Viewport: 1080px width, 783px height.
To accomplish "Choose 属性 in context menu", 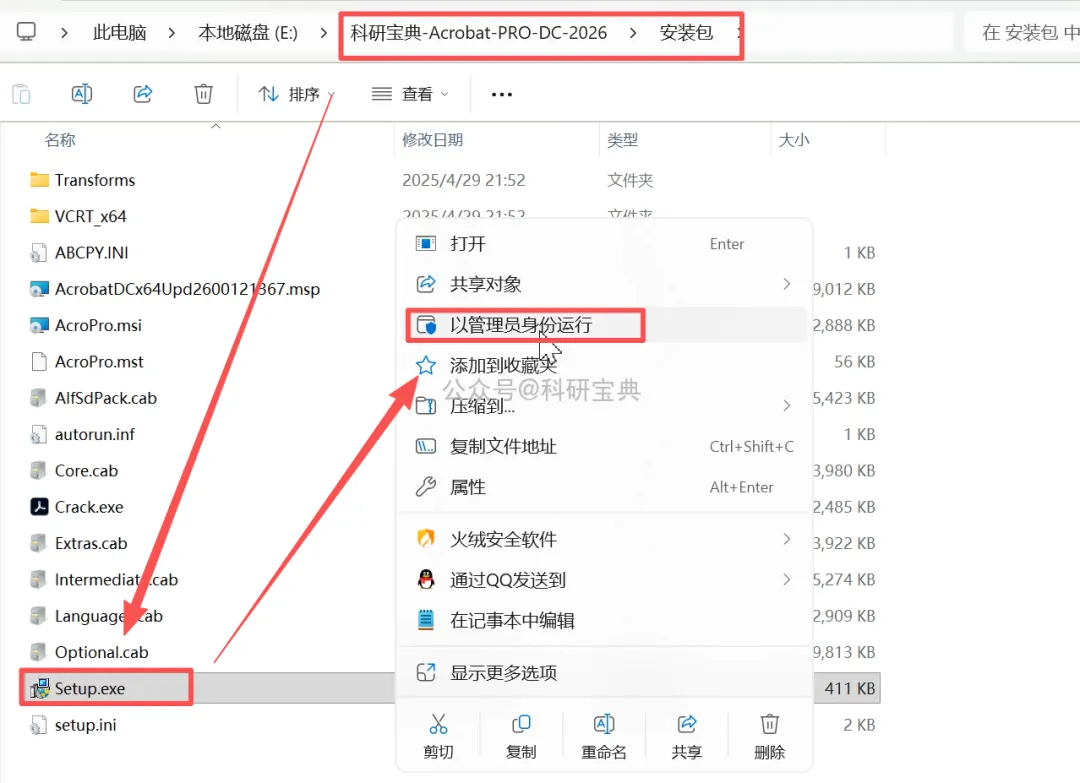I will point(604,487).
